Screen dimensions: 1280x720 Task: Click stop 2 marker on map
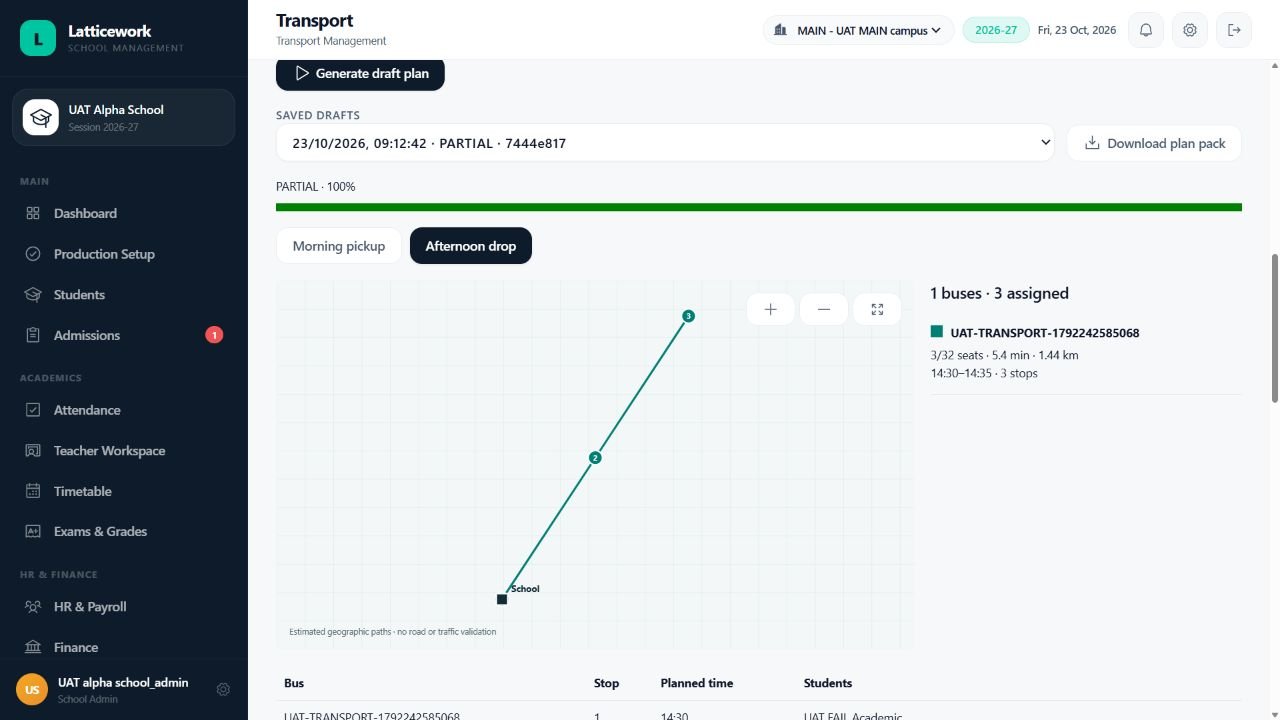pos(595,458)
